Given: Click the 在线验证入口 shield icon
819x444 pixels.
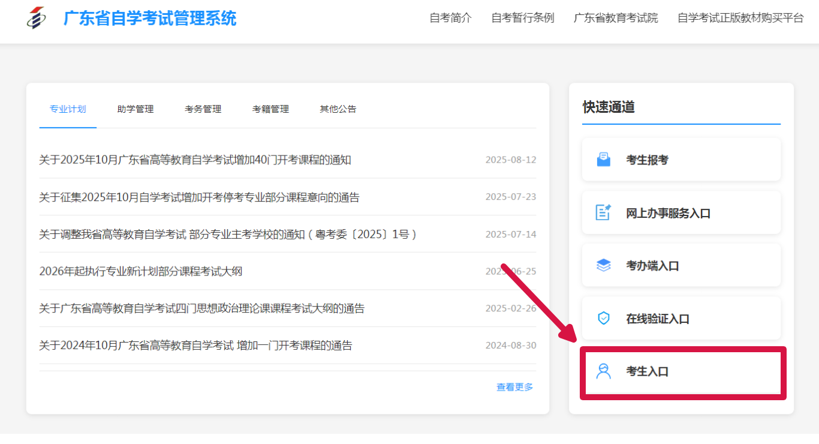Looking at the screenshot, I should tap(603, 319).
